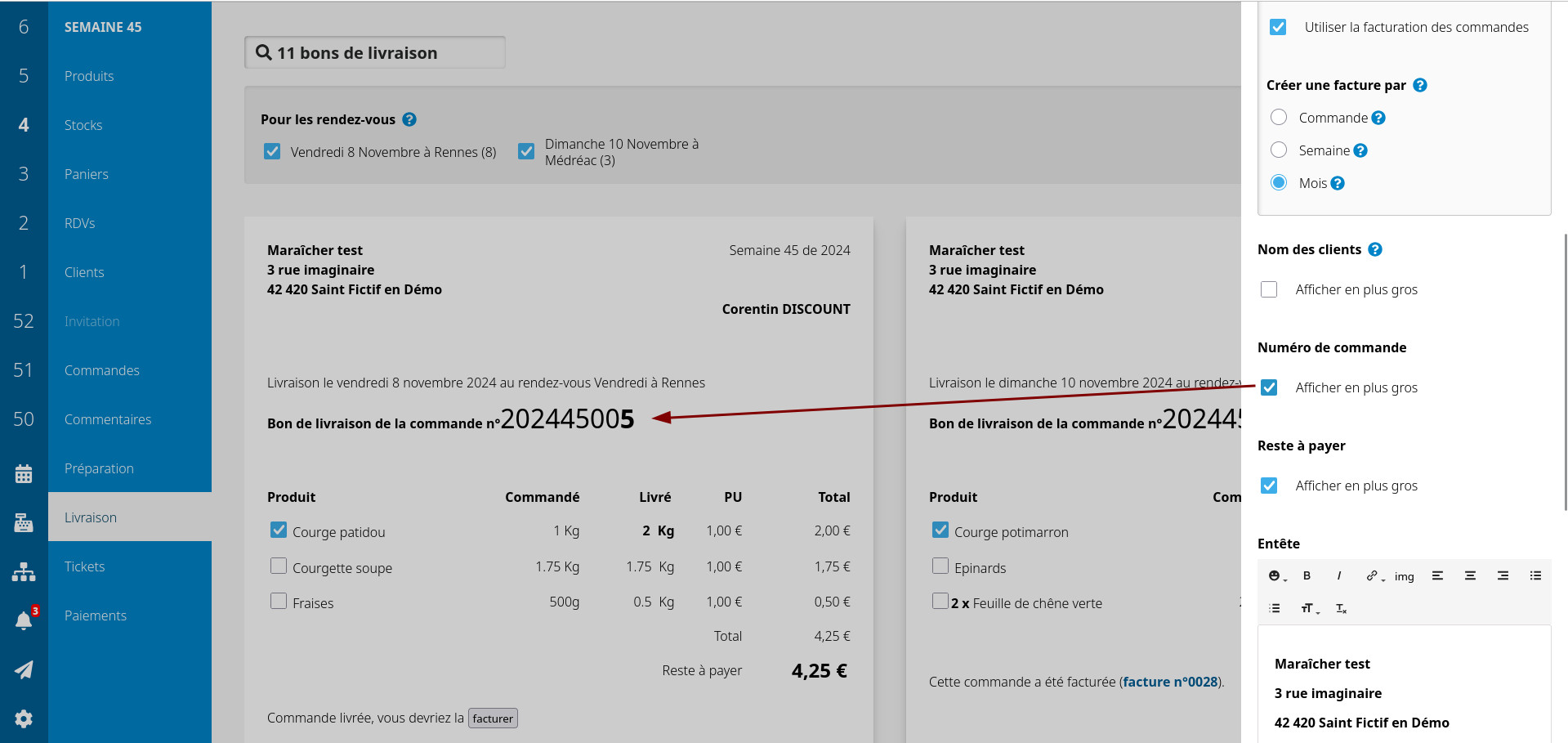Open the text size dropdown in editor
Image resolution: width=1568 pixels, height=743 pixels.
[1310, 608]
